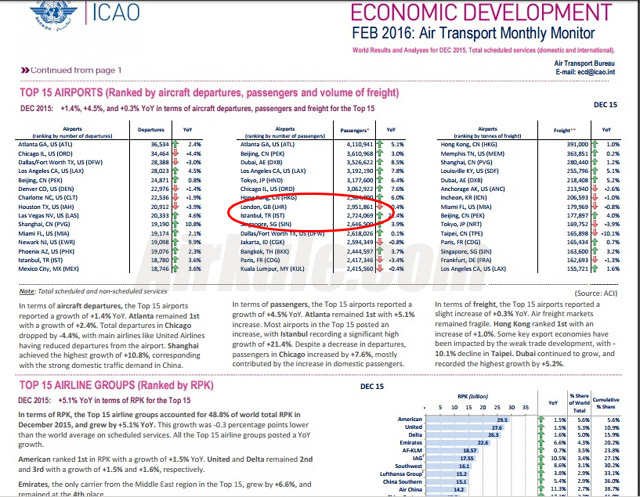
Task: Click red down arrow in Chicago departures row
Action: coord(176,153)
